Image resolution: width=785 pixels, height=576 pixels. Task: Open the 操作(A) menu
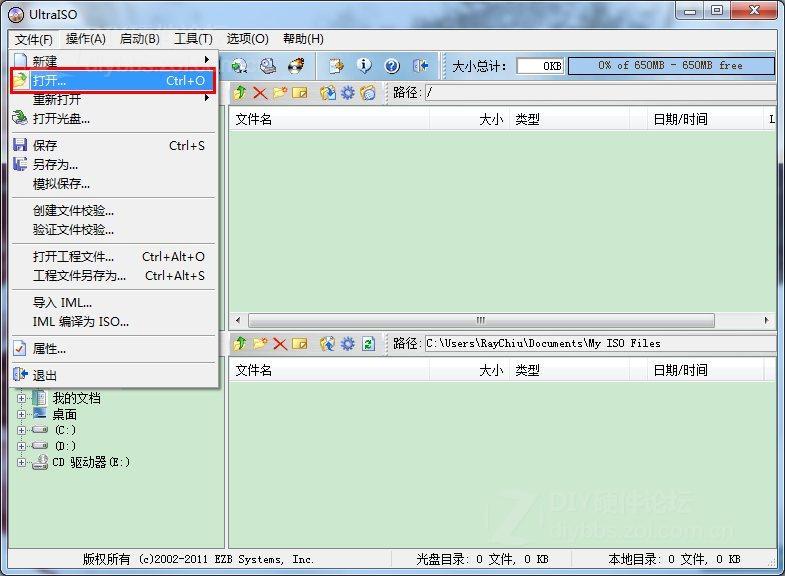pos(86,39)
